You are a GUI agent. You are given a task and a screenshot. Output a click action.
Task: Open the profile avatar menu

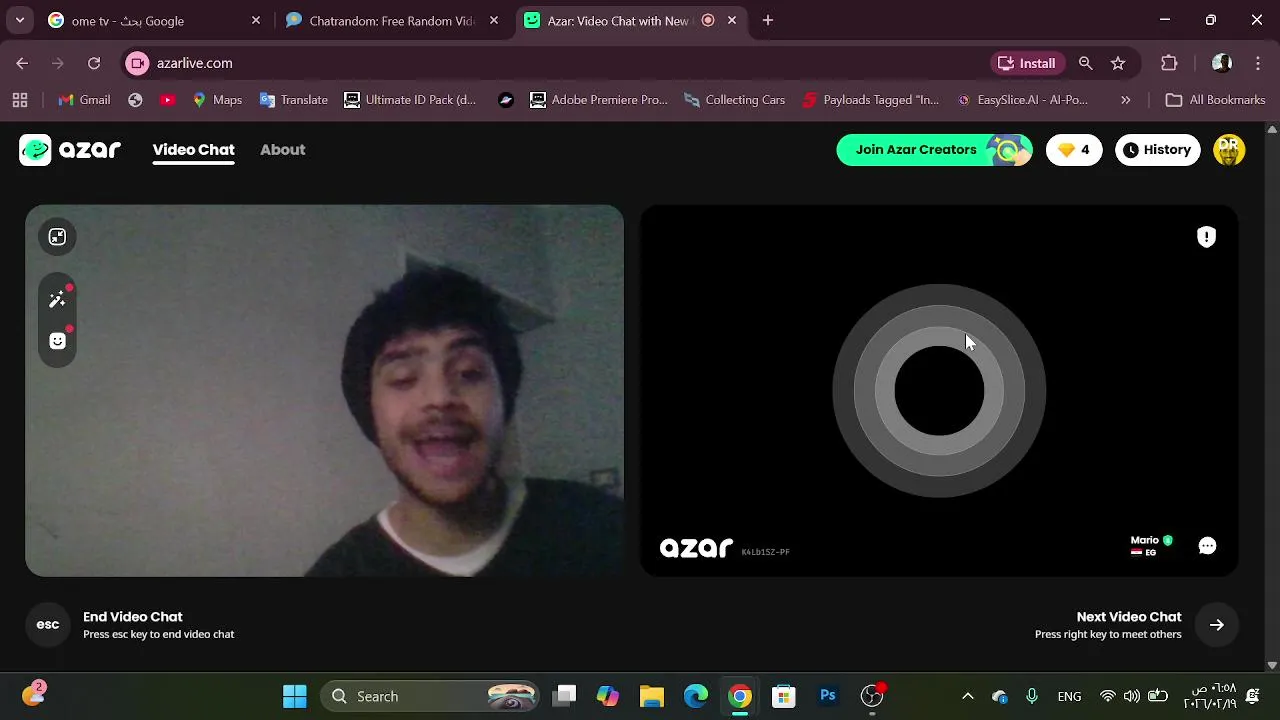pyautogui.click(x=1229, y=150)
